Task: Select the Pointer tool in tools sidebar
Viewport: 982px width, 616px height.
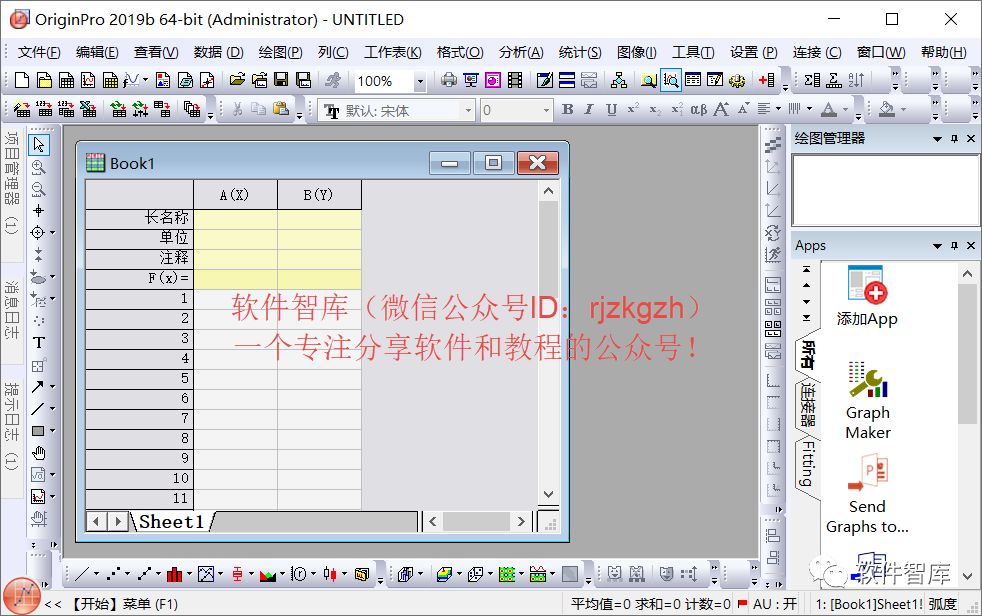Action: click(x=39, y=145)
